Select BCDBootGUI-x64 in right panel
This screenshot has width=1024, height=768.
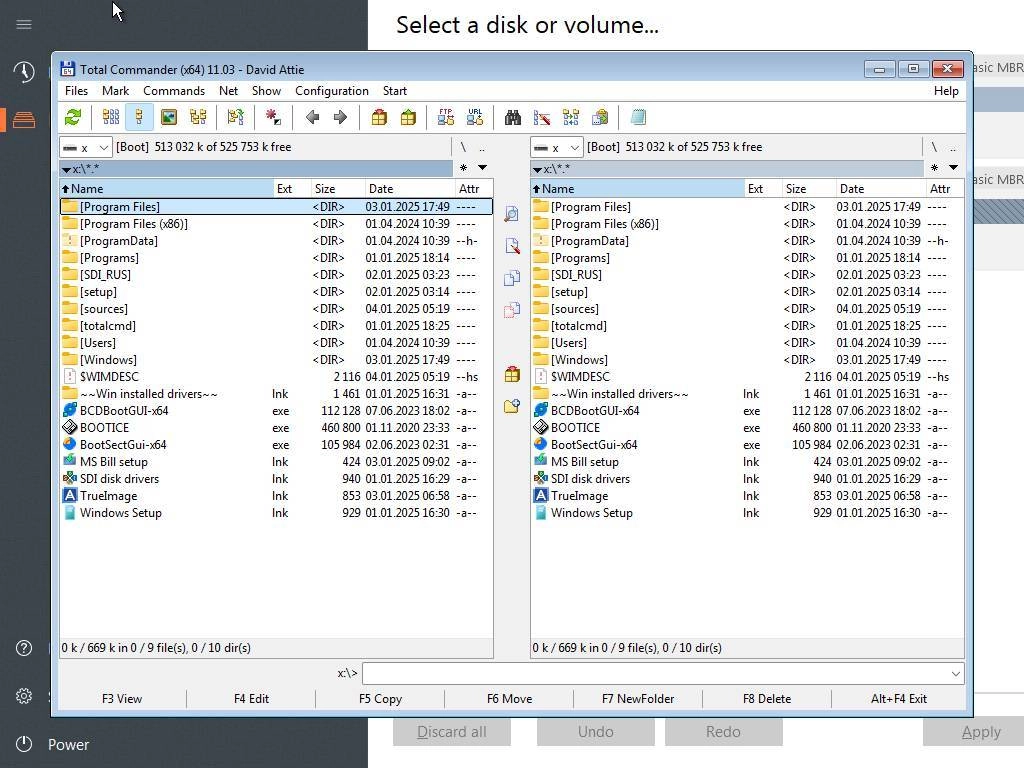(x=747, y=411)
